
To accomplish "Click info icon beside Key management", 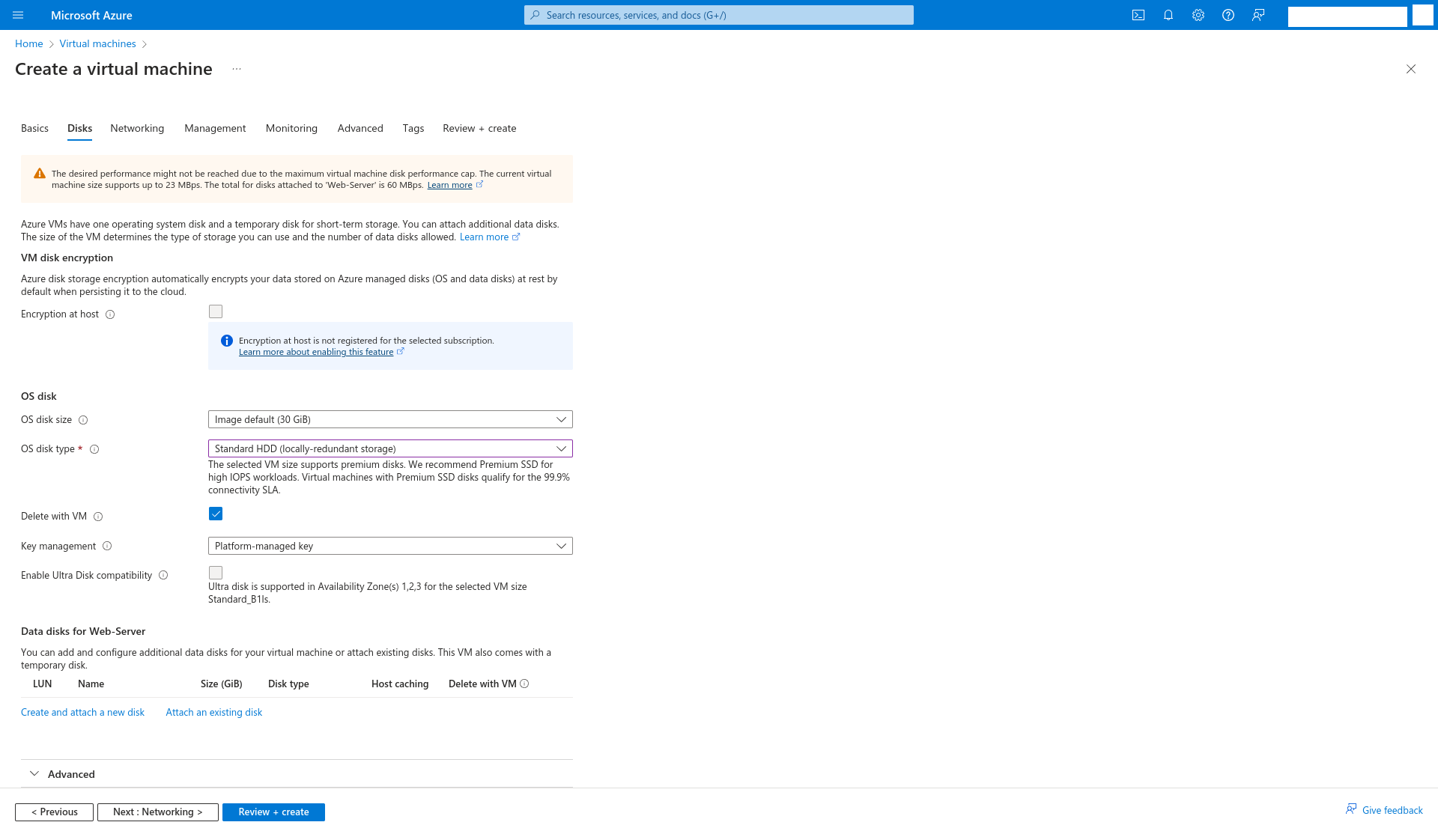I will coord(107,547).
